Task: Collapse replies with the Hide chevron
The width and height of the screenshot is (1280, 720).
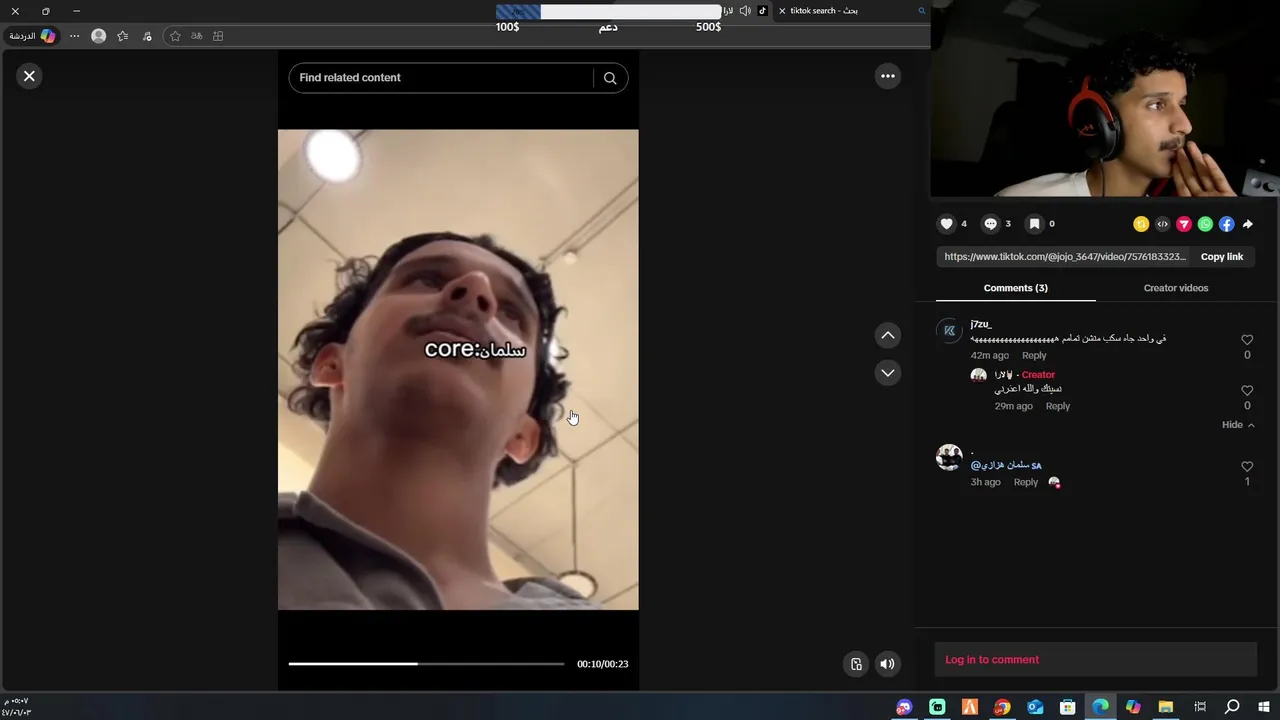Action: tap(1238, 425)
